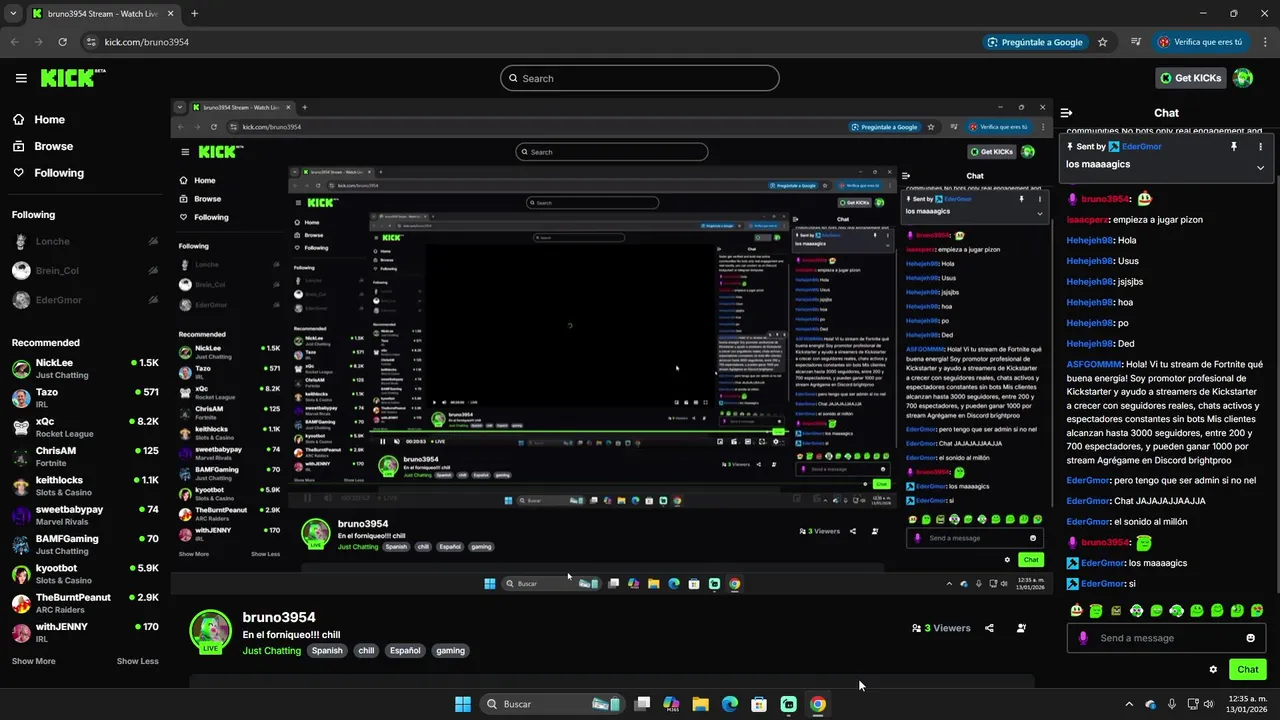Focus the Kick Search field
The image size is (1280, 720).
pyautogui.click(x=640, y=78)
